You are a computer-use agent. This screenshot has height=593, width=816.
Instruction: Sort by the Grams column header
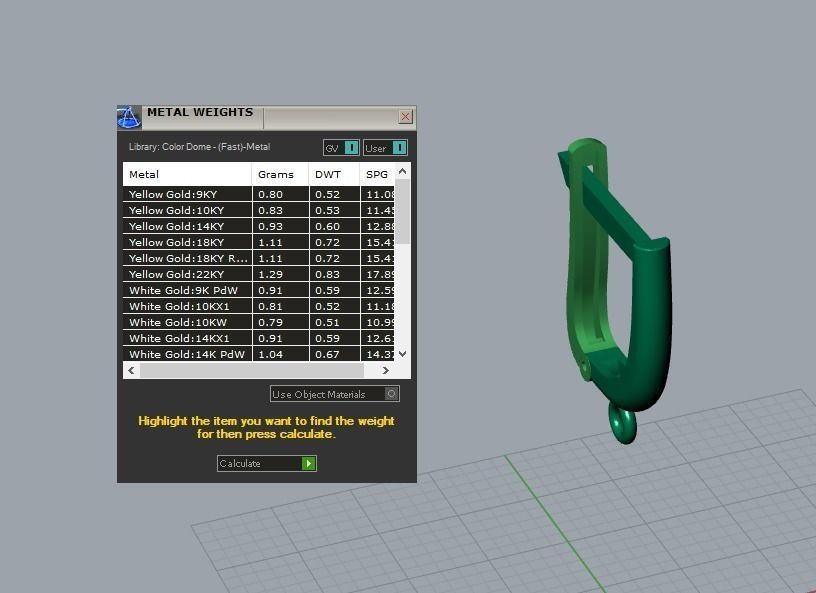pyautogui.click(x=280, y=174)
